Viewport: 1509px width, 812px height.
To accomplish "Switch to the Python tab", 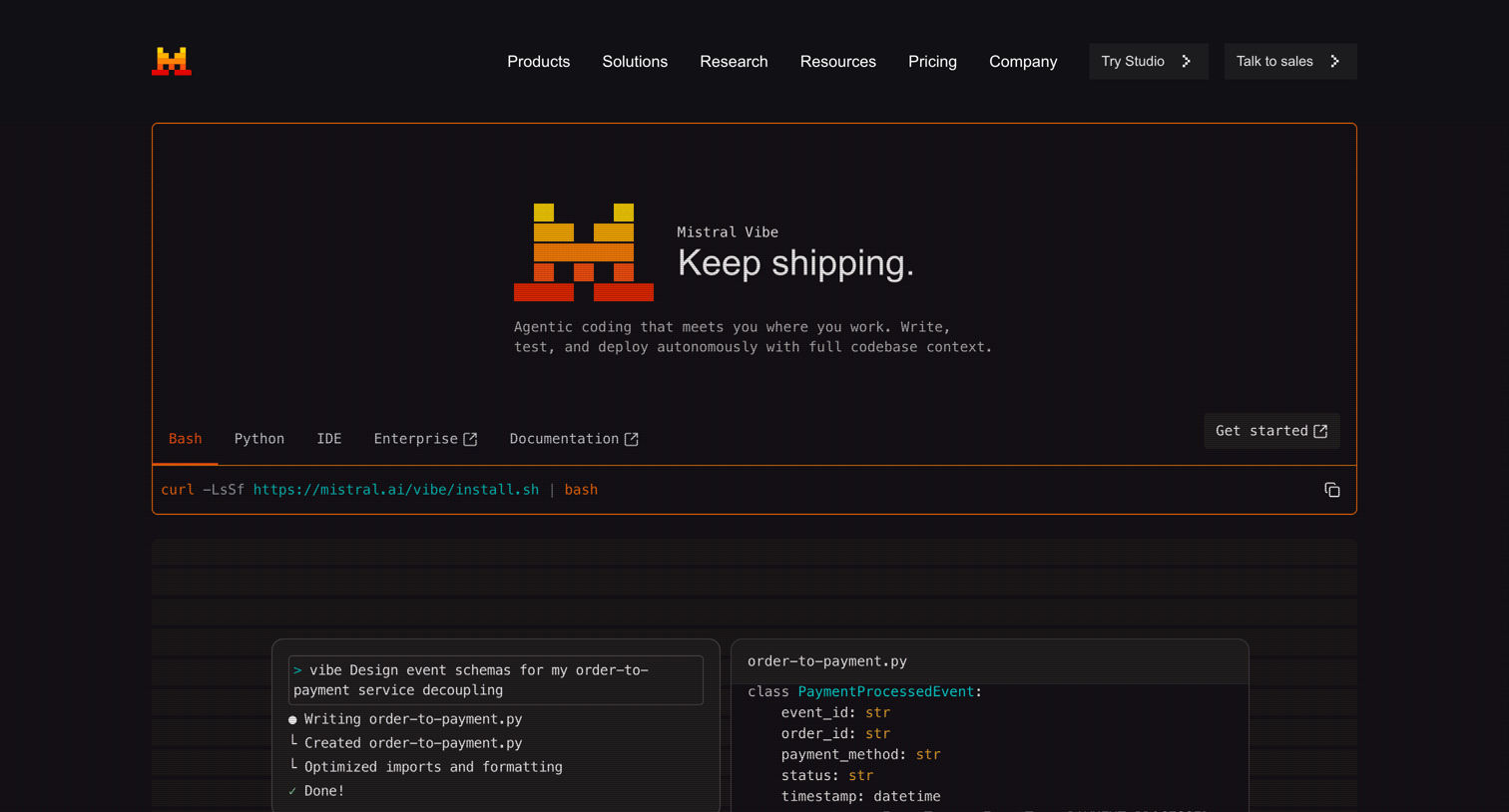I will pos(259,439).
